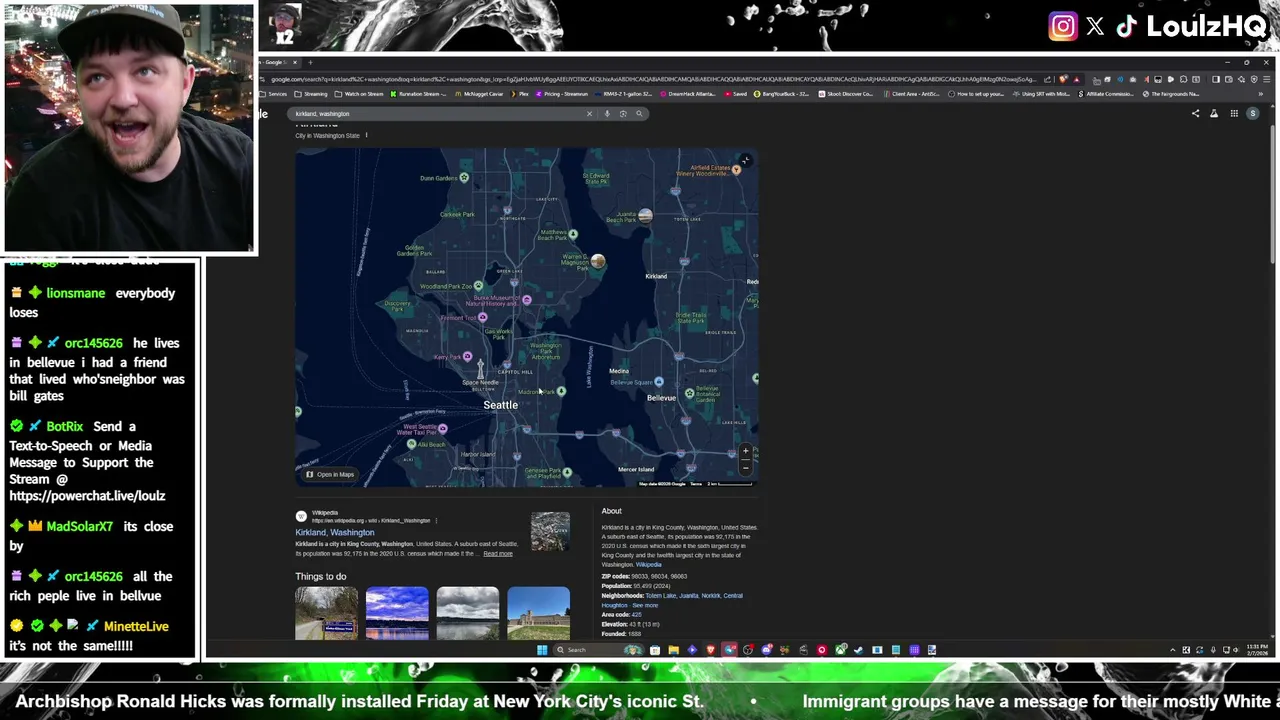
Task: Show hidden system tray icons chevron
Action: click(1173, 650)
